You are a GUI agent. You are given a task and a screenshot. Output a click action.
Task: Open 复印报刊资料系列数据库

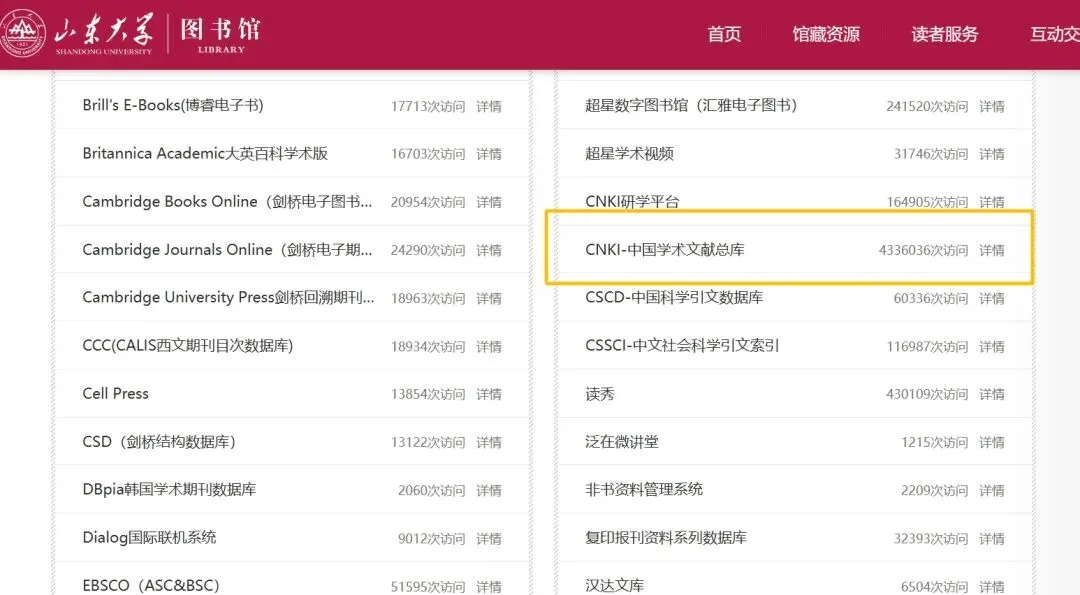665,537
